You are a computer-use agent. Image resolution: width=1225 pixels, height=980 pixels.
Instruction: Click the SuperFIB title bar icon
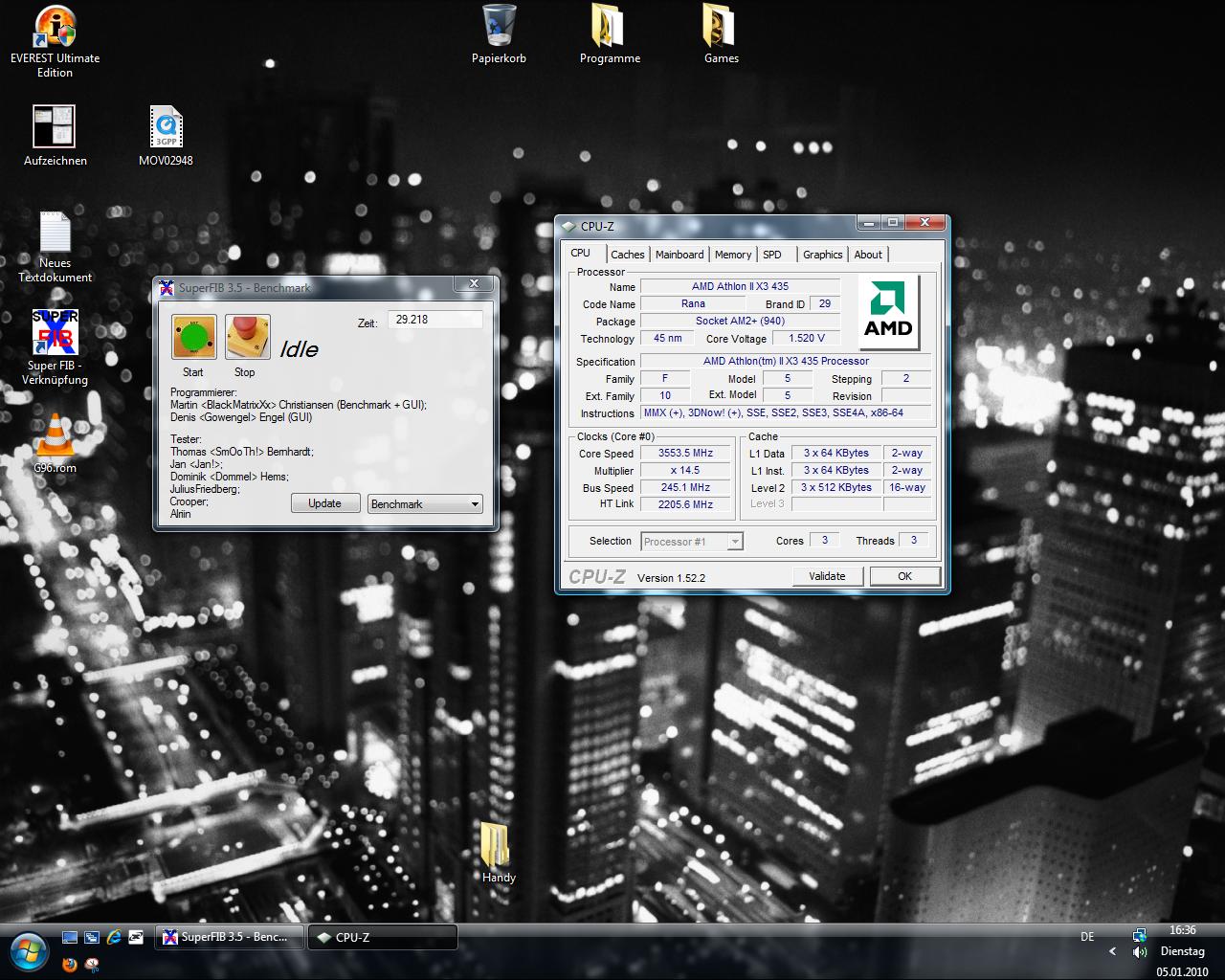click(167, 287)
